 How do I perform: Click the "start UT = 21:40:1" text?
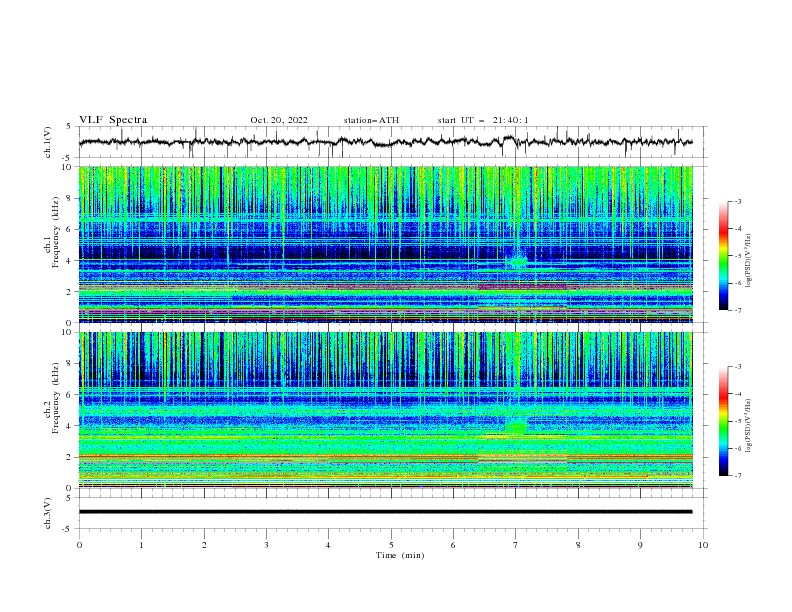483,120
